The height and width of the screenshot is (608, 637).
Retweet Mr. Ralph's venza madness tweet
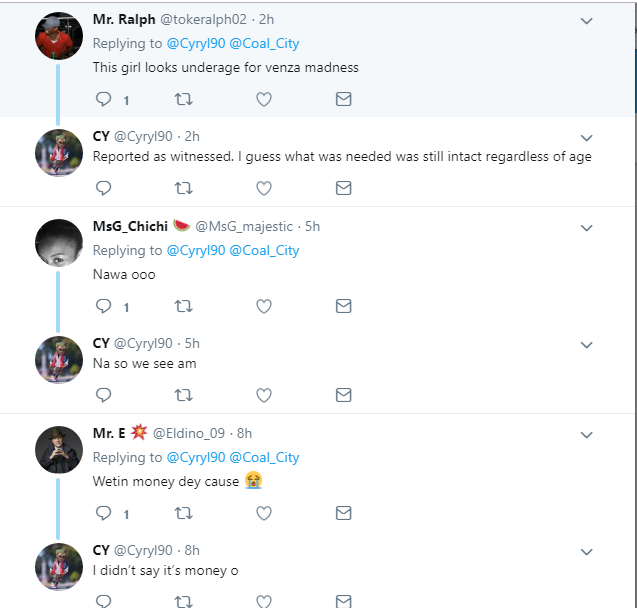tap(184, 99)
